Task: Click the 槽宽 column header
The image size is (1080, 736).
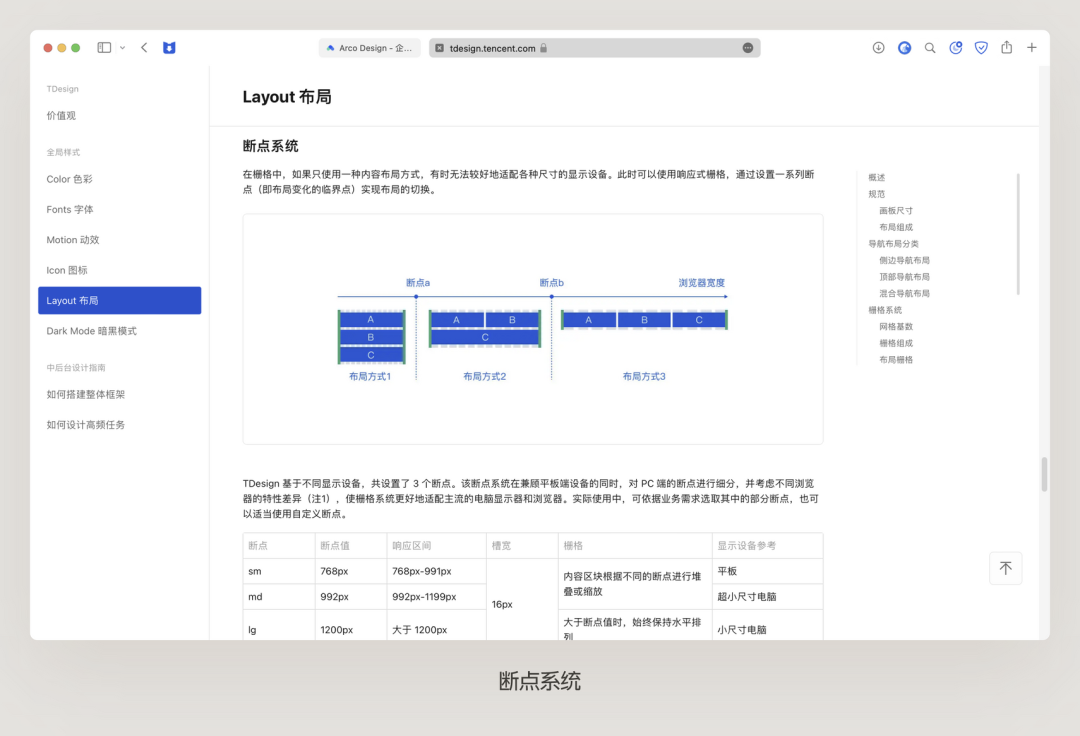Action: 521,545
